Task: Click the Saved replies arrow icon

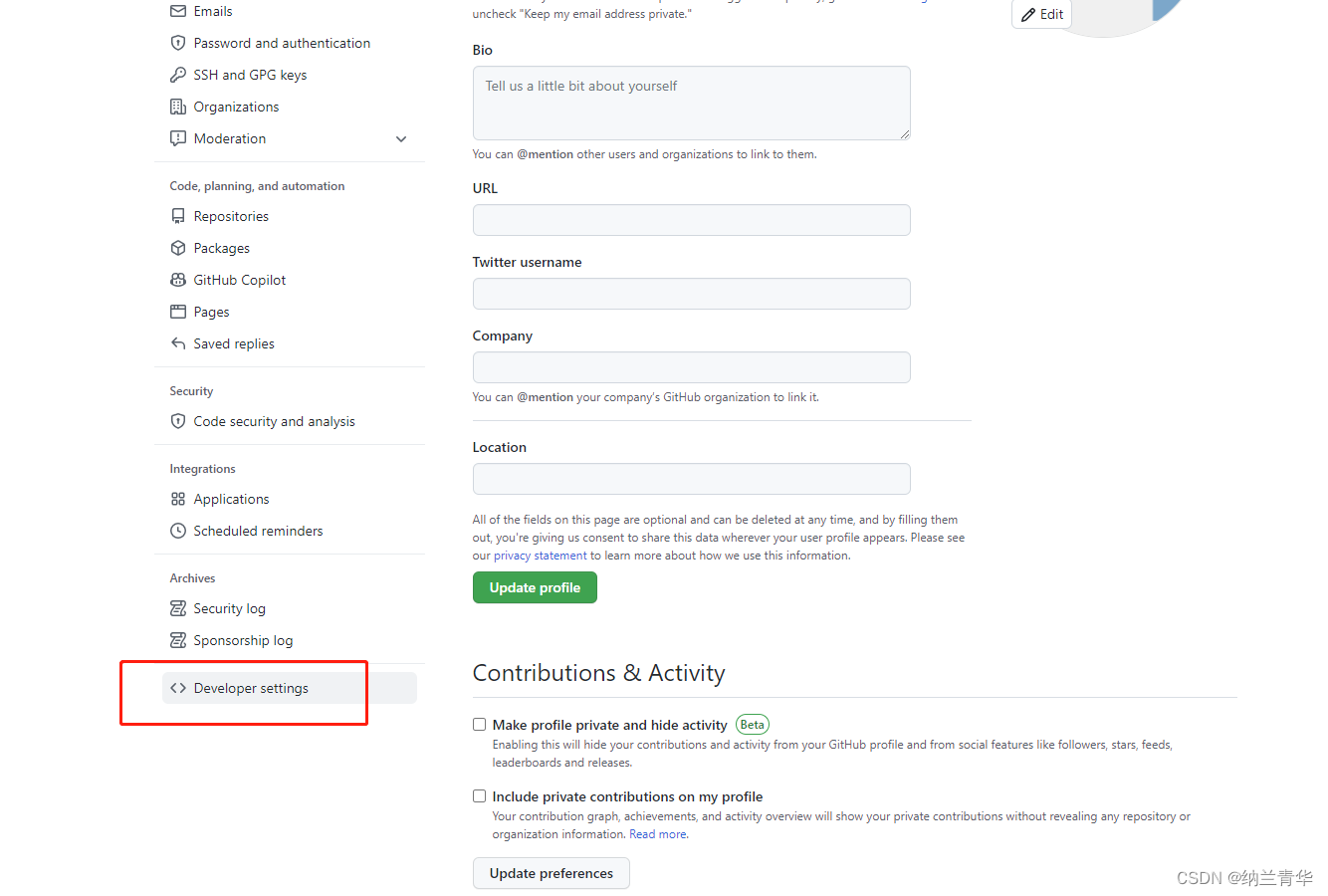Action: point(177,343)
